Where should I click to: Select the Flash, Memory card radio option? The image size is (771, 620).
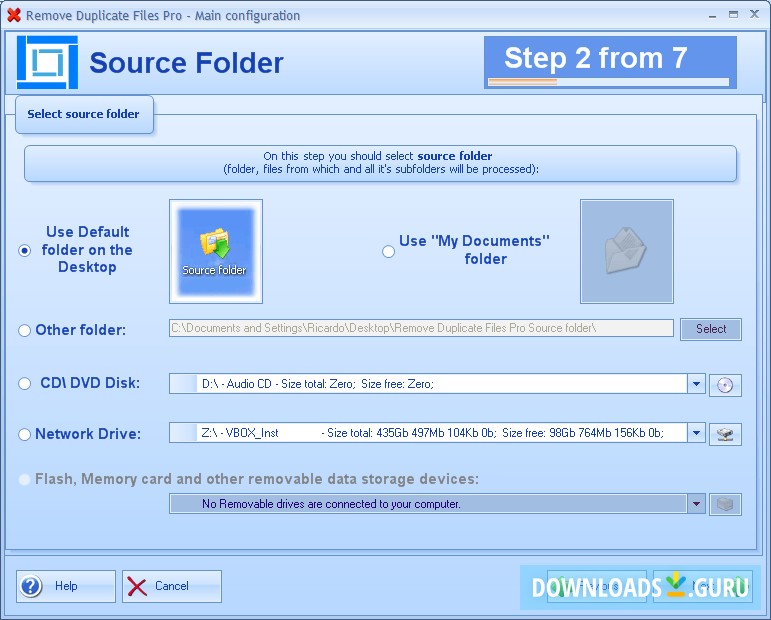tap(24, 479)
